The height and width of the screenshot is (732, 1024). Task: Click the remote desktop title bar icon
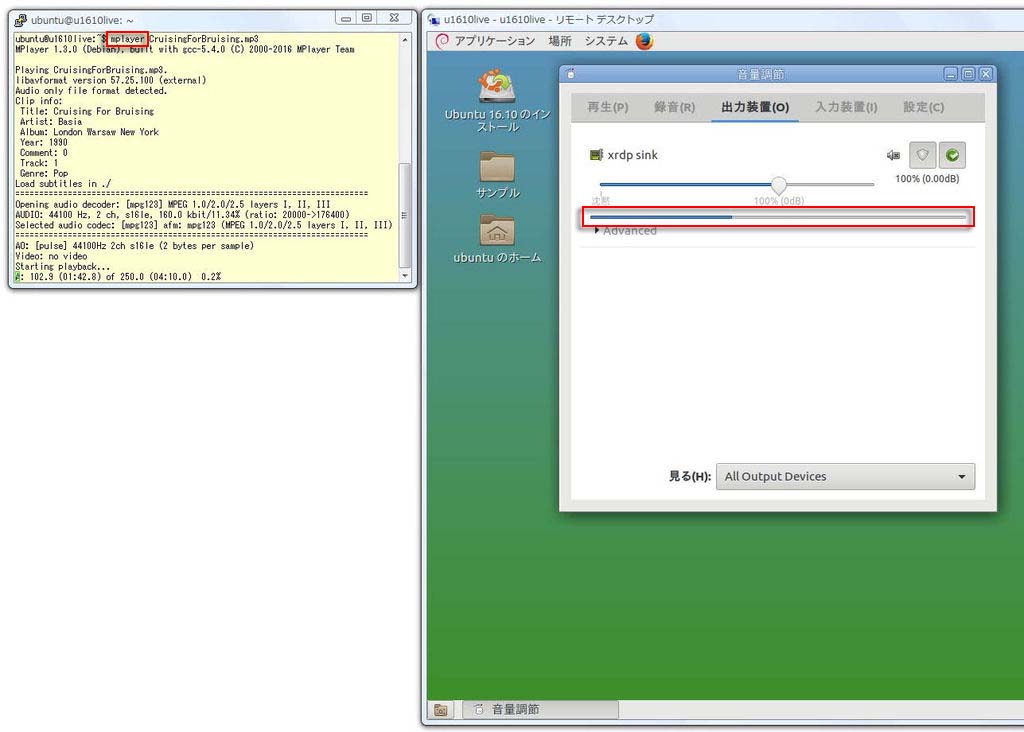point(434,20)
